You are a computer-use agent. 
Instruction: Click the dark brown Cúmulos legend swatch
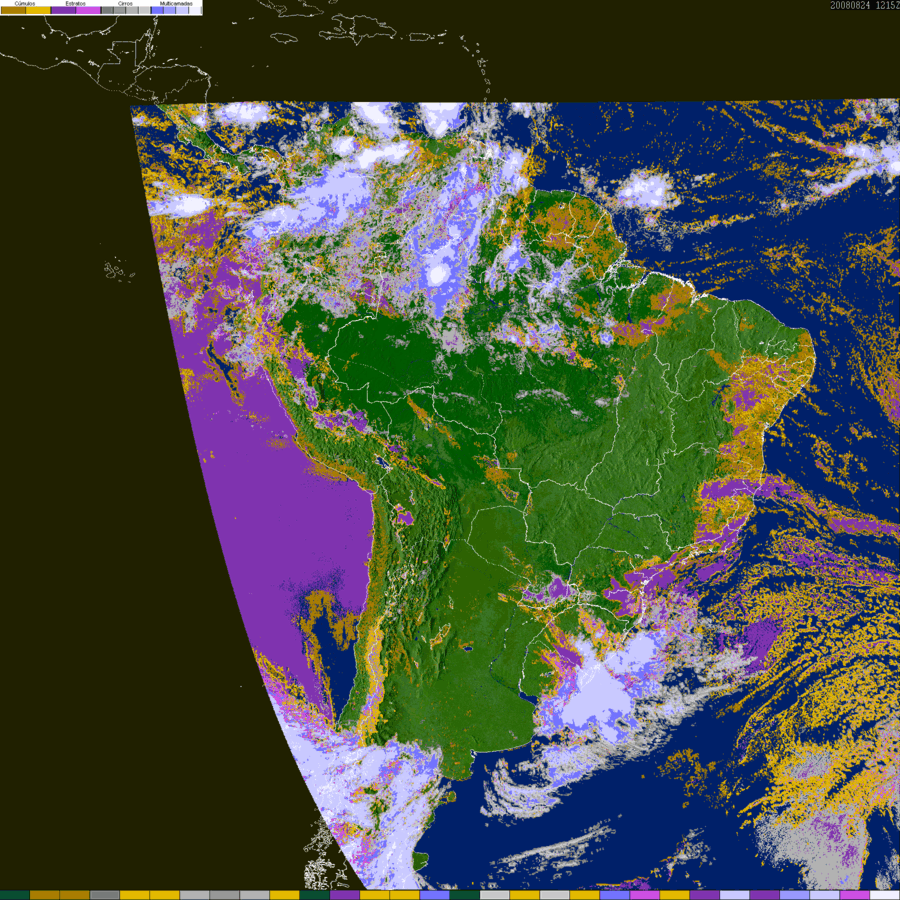tap(13, 10)
